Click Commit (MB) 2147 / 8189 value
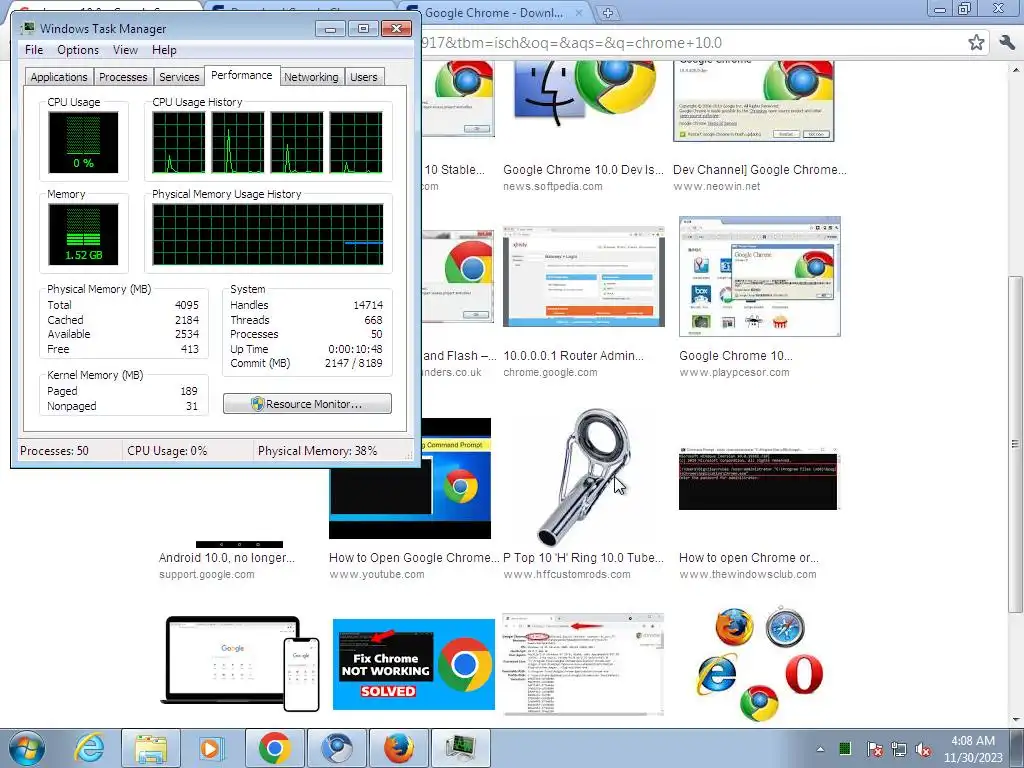The height and width of the screenshot is (768, 1024). [x=353, y=364]
